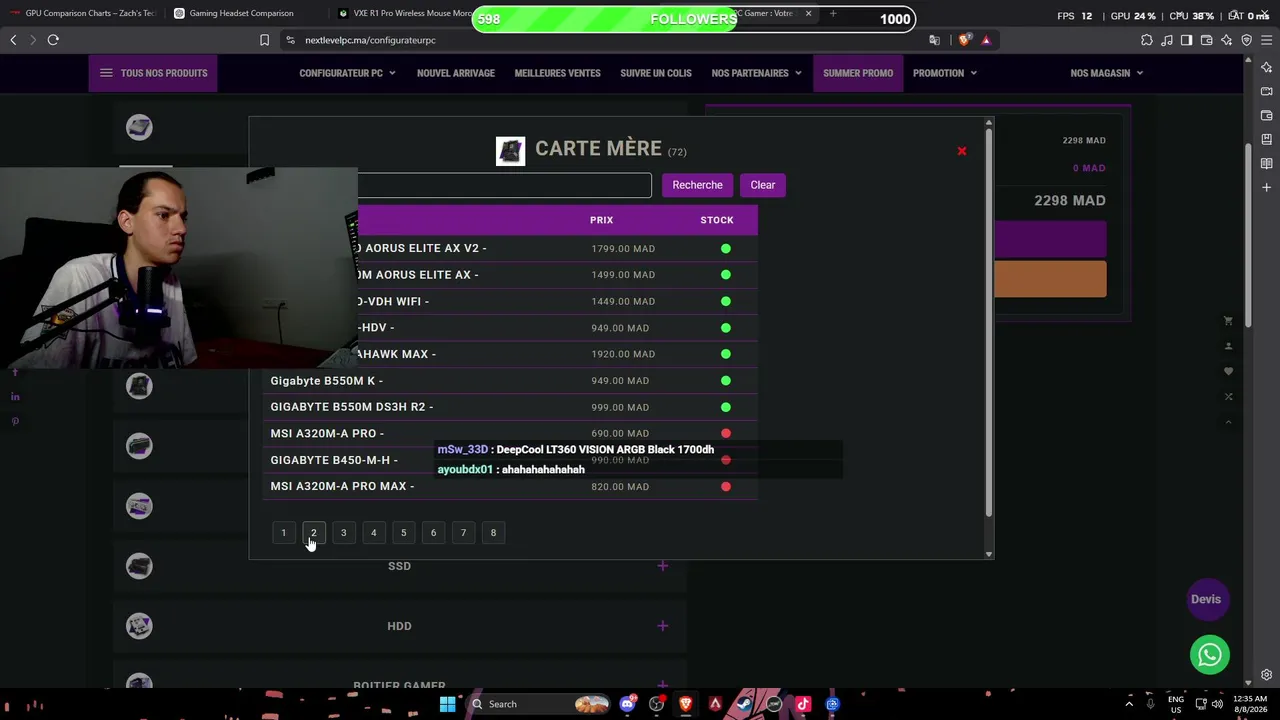Click the page translate icon in address bar
The width and height of the screenshot is (1280, 720).
[934, 40]
